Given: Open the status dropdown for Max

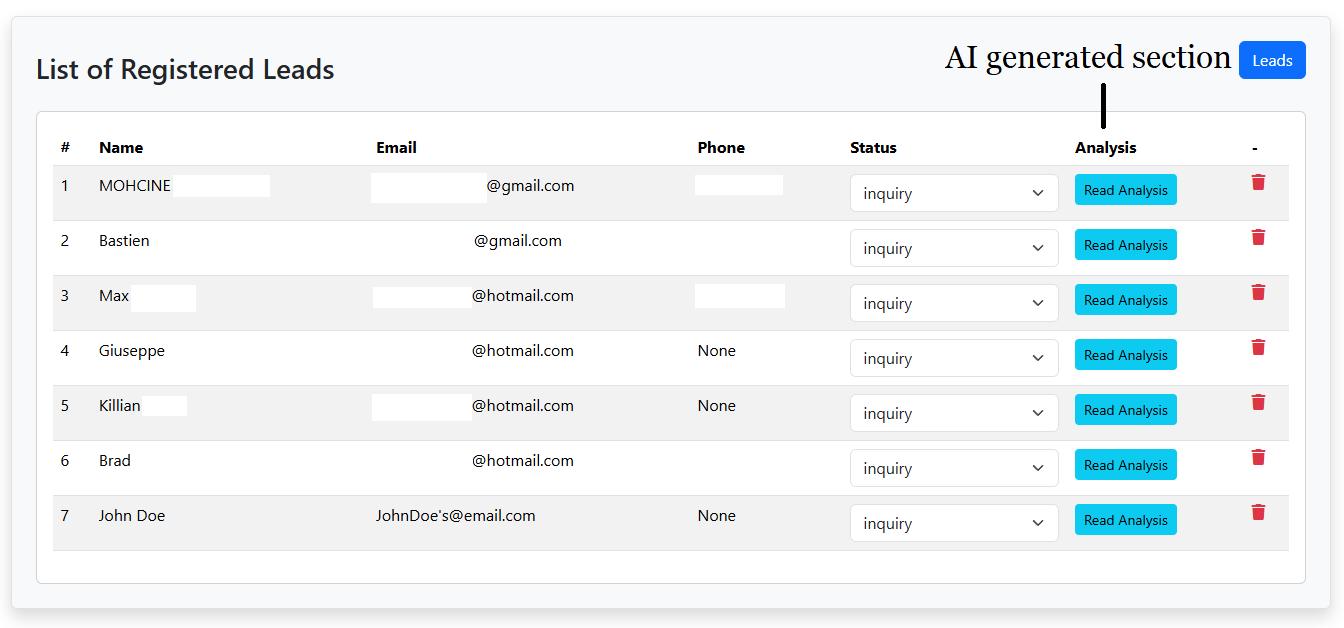Looking at the screenshot, I should [953, 302].
